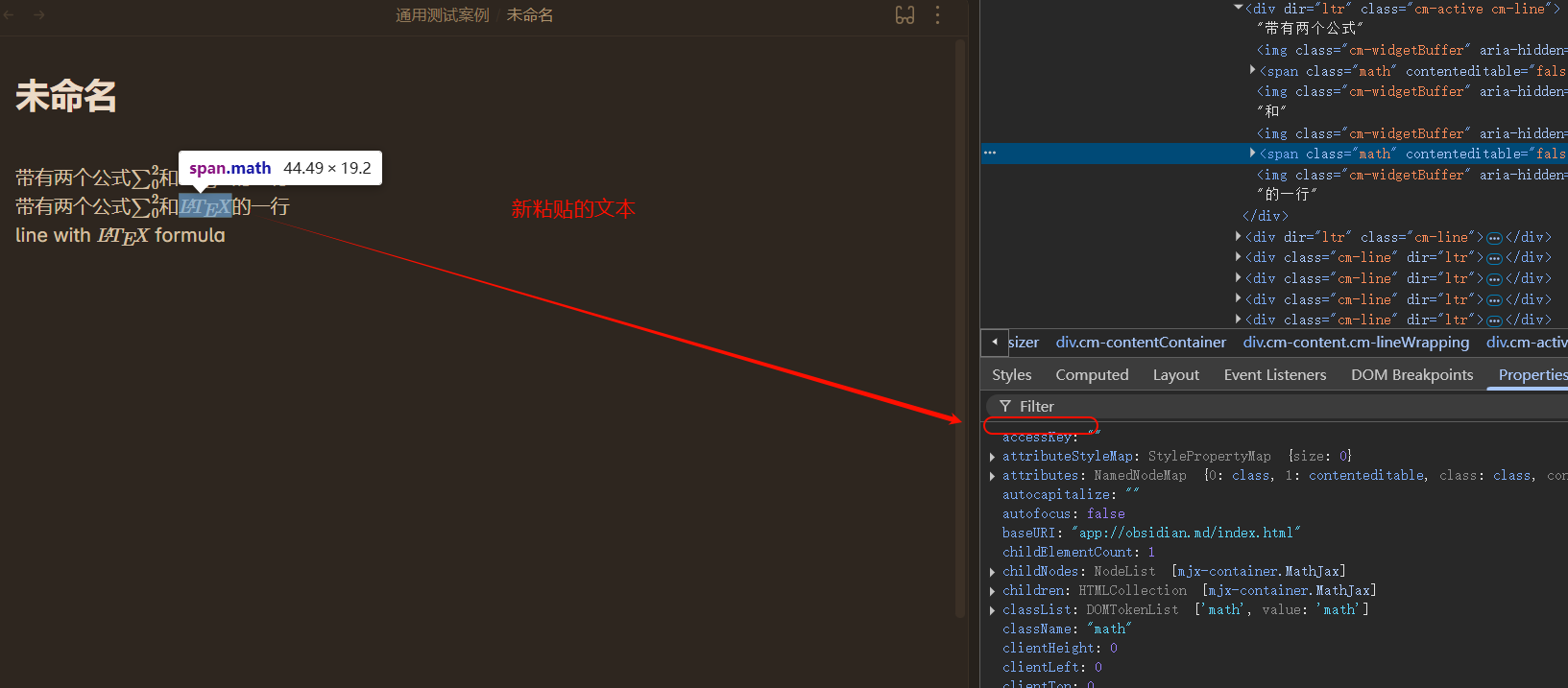Viewport: 1568px width, 688px height.
Task: Switch to the Styles tab
Action: point(1011,375)
